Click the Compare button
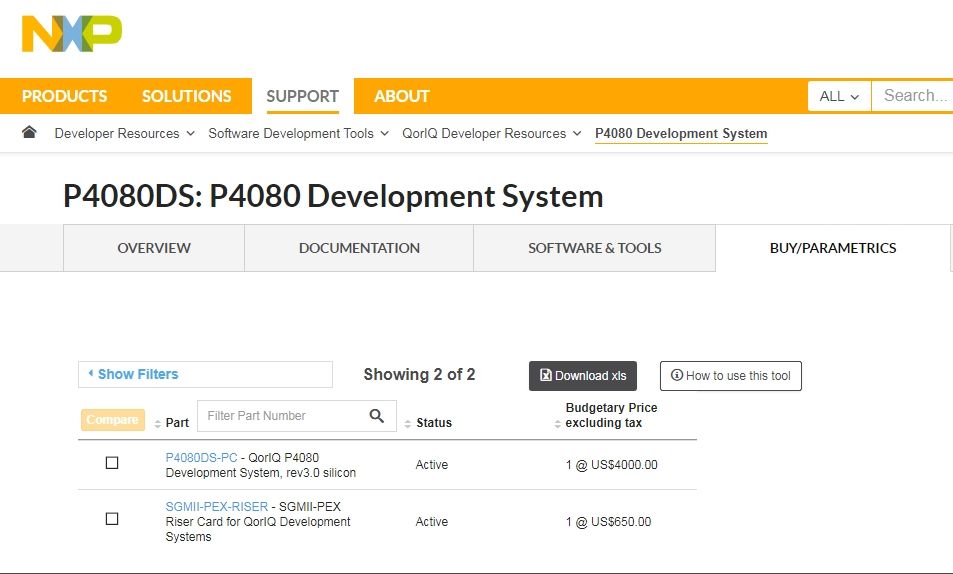The height and width of the screenshot is (574, 953). pyautogui.click(x=112, y=420)
